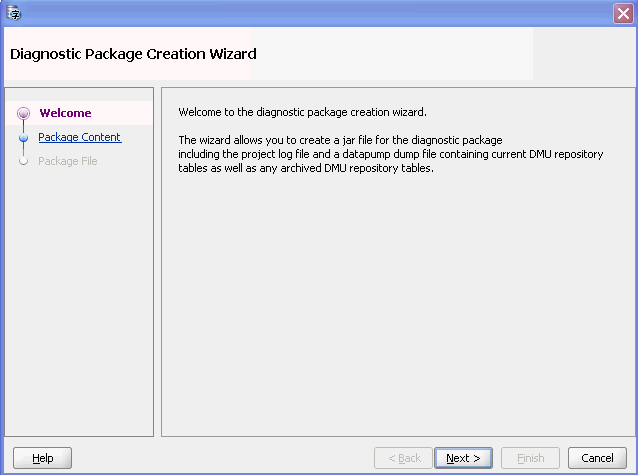Click the disabled Finish button

pyautogui.click(x=531, y=458)
